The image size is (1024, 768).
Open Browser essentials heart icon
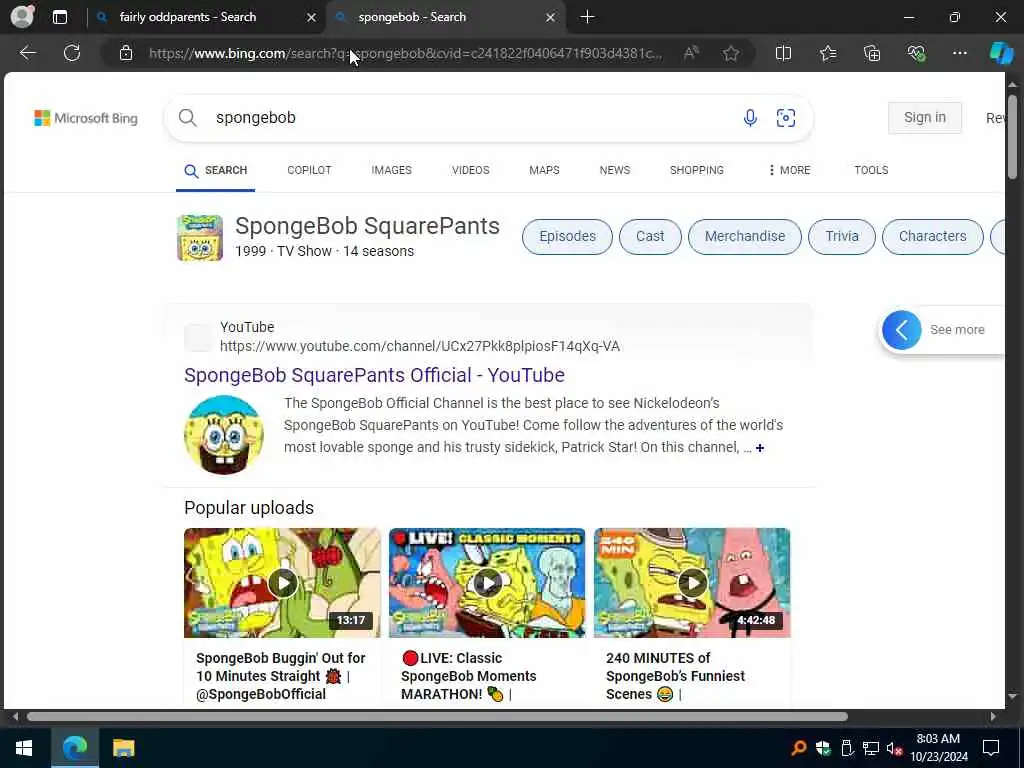point(916,54)
